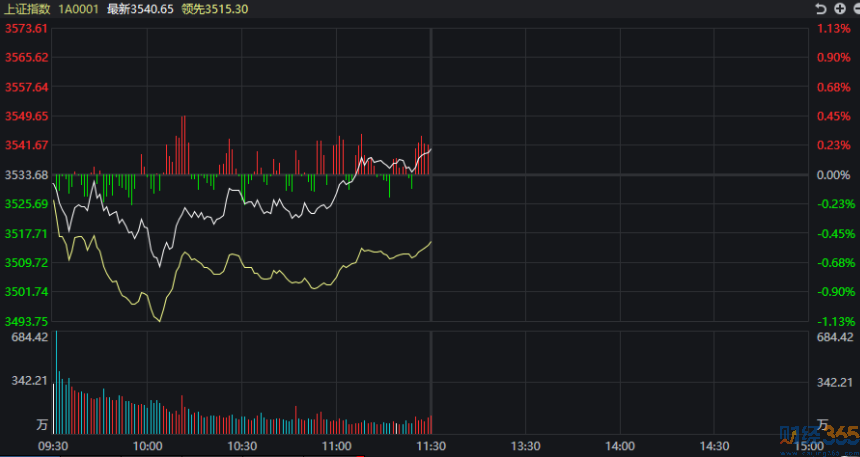The width and height of the screenshot is (860, 457).
Task: Click the 10:00 time axis marker
Action: pos(147,446)
